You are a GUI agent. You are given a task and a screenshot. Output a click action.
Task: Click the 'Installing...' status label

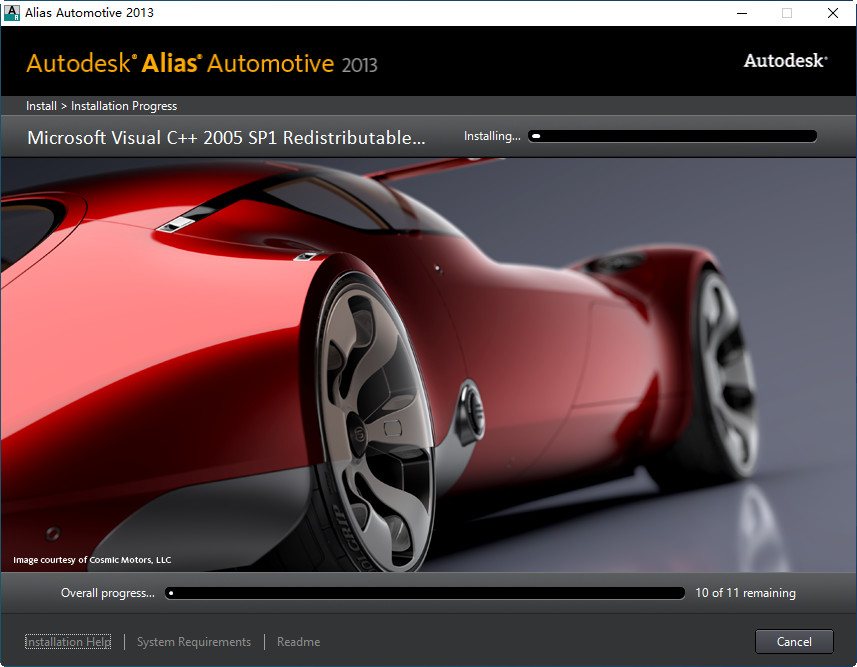492,136
